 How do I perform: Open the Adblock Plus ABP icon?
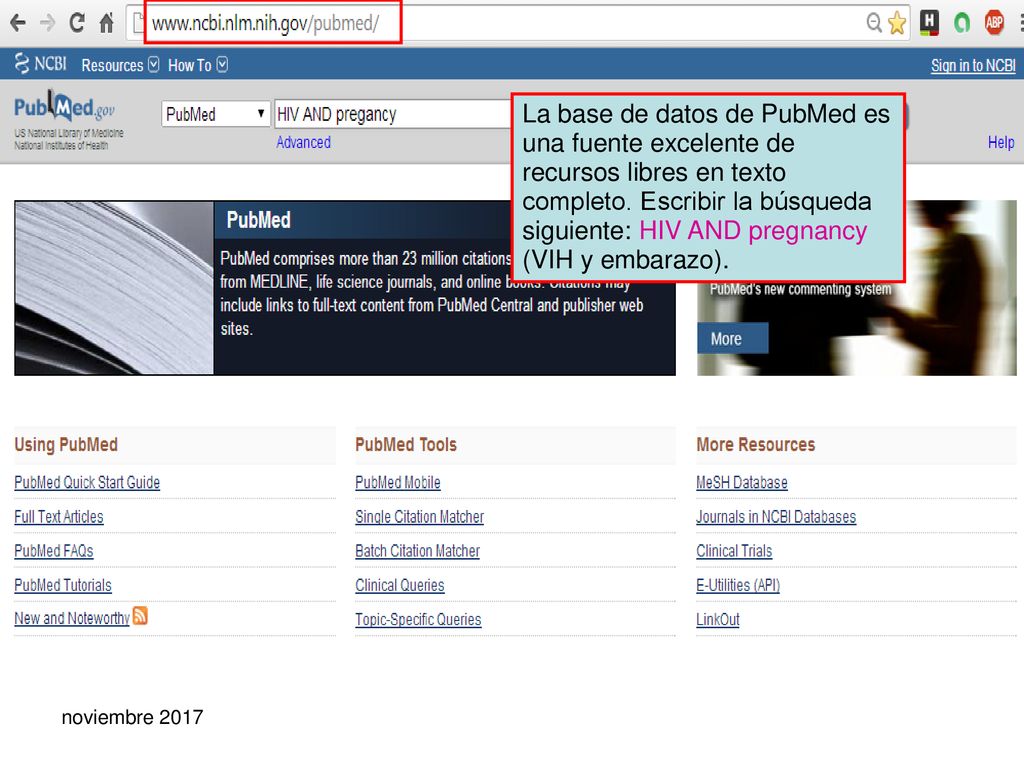(x=994, y=23)
